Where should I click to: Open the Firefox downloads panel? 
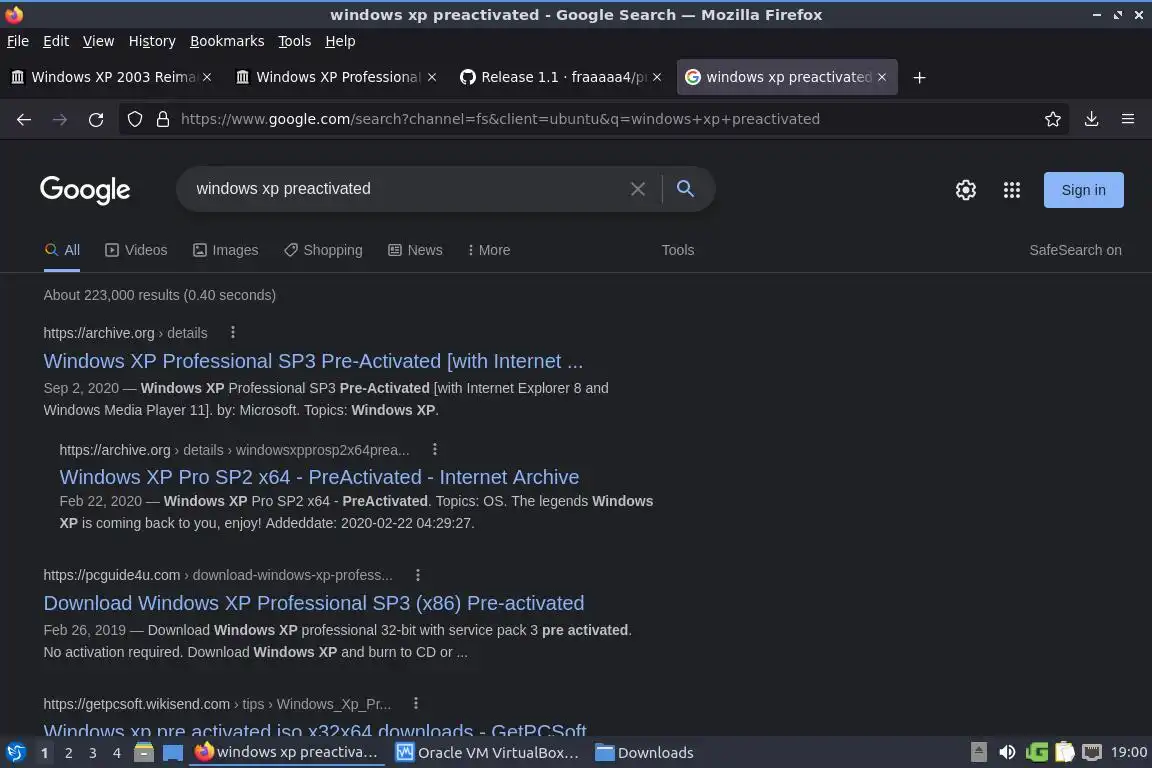1092,119
